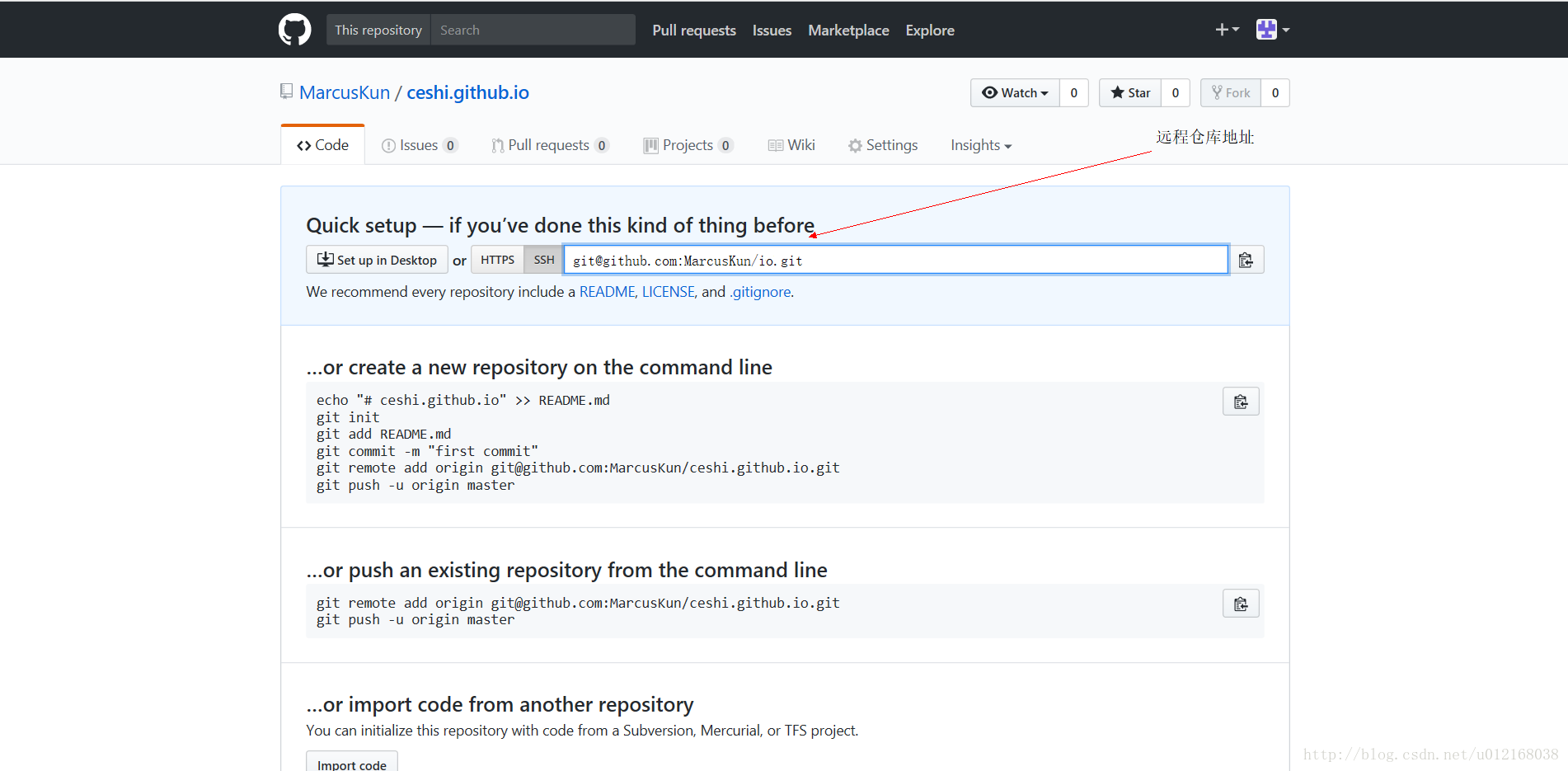Image resolution: width=1568 pixels, height=771 pixels.
Task: Open the user avatar menu
Action: tap(1273, 30)
